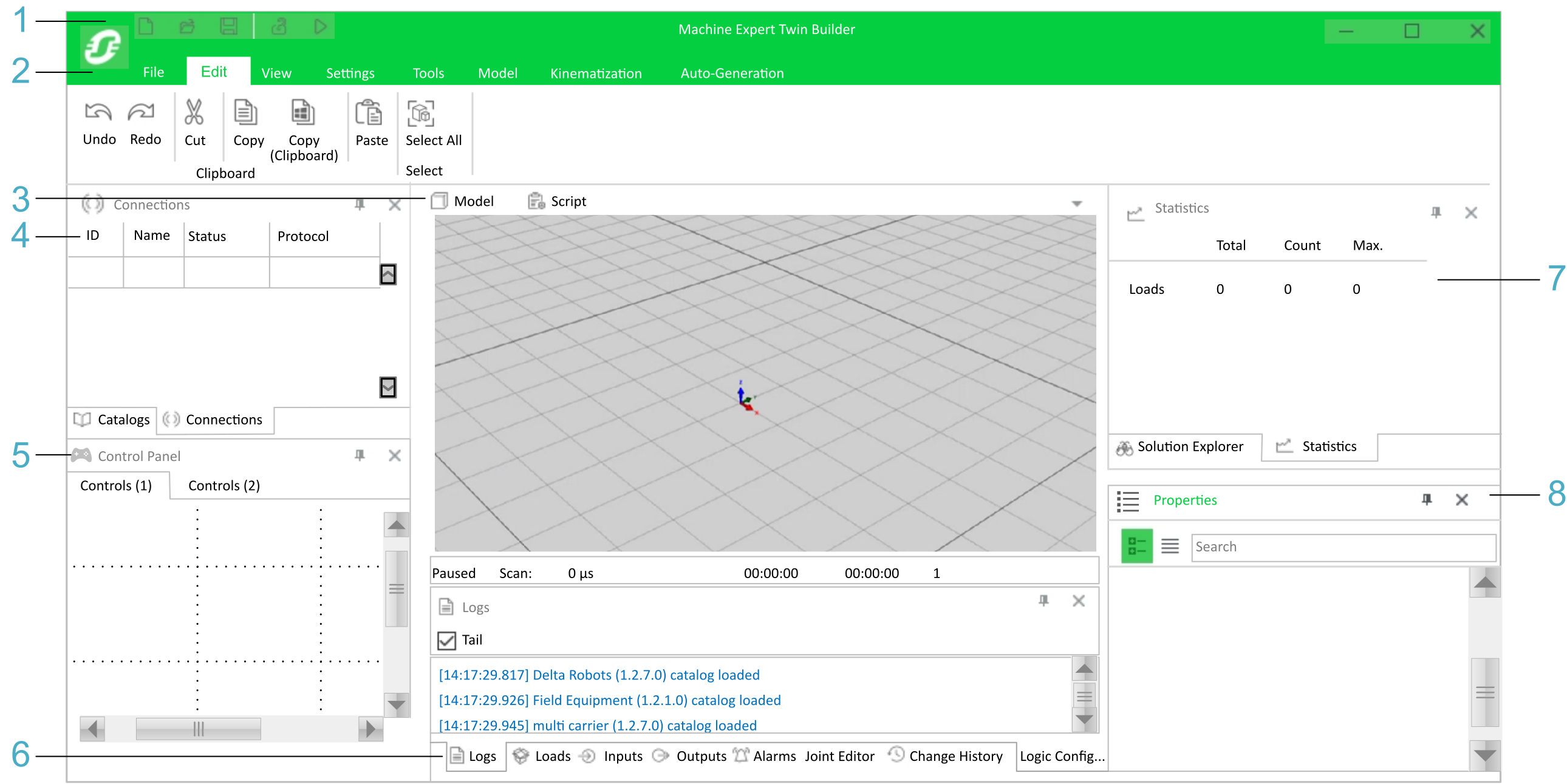Viewport: 1567px width, 784px height.
Task: Switch Properties to alphabetical list view
Action: click(x=1170, y=546)
